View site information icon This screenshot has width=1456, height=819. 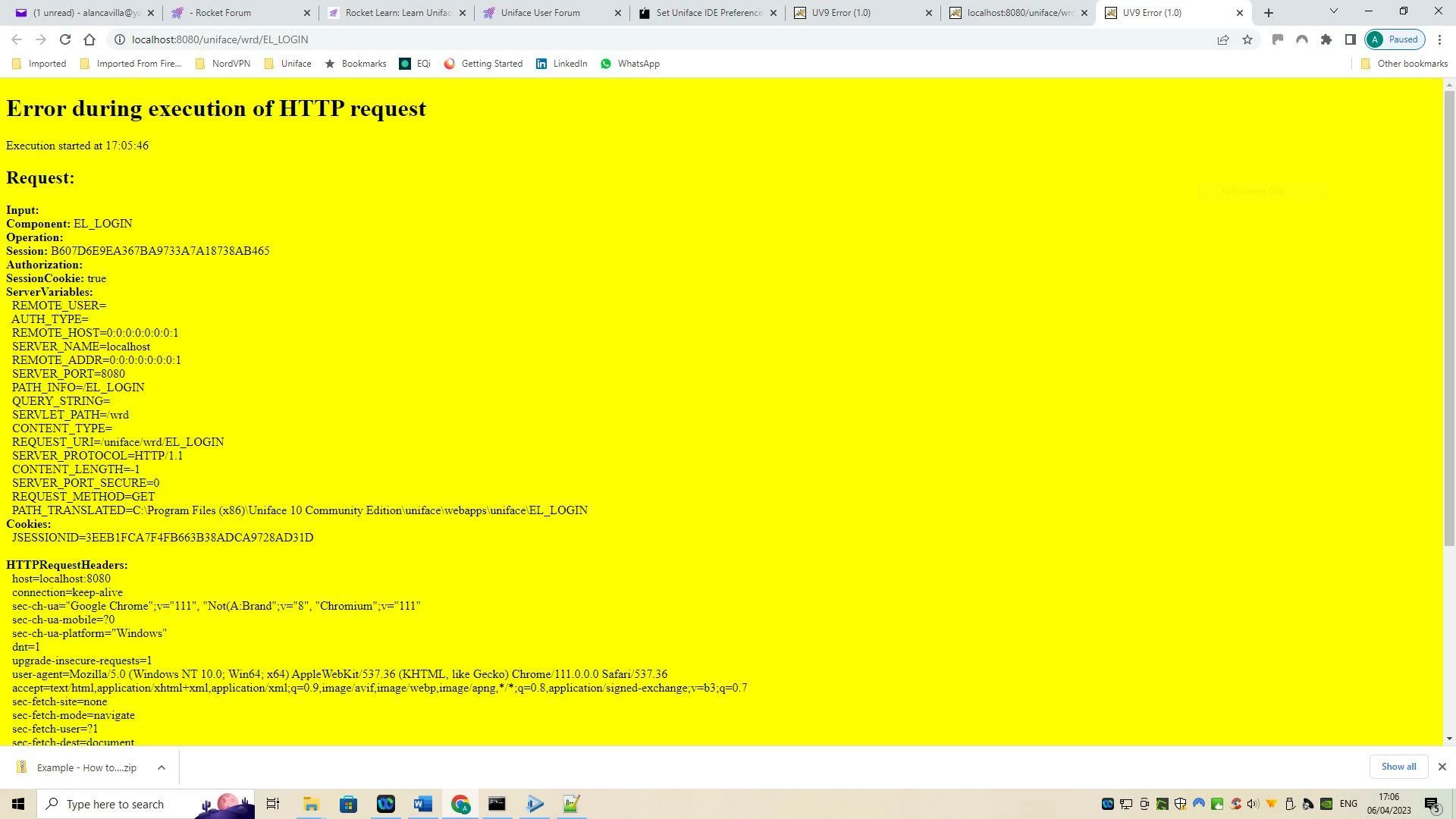pyautogui.click(x=119, y=39)
